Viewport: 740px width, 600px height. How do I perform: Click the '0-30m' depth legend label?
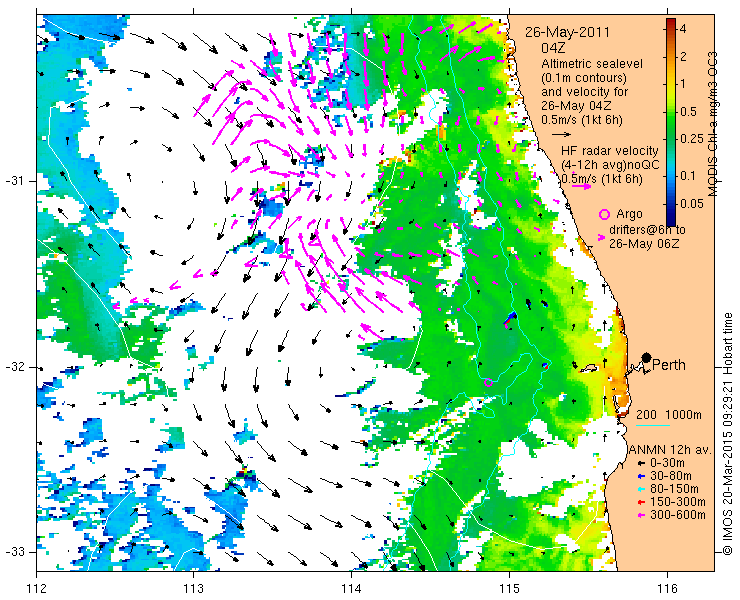pyautogui.click(x=667, y=463)
